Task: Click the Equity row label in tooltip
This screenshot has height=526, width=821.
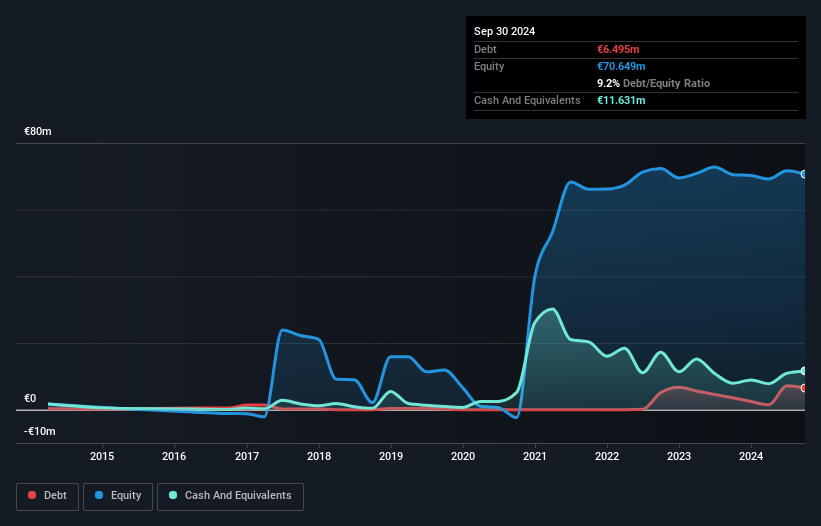Action: [x=489, y=66]
